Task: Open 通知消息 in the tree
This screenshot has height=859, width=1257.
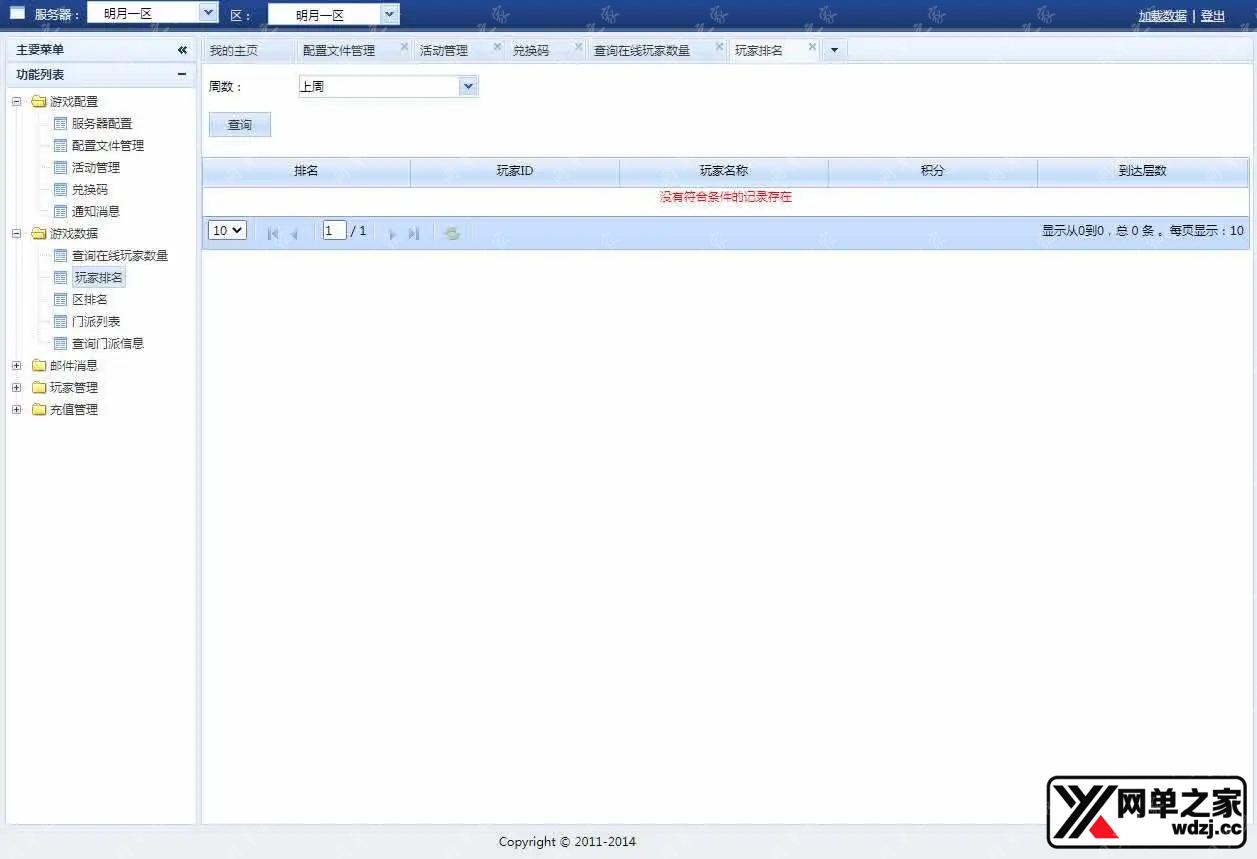Action: 96,211
